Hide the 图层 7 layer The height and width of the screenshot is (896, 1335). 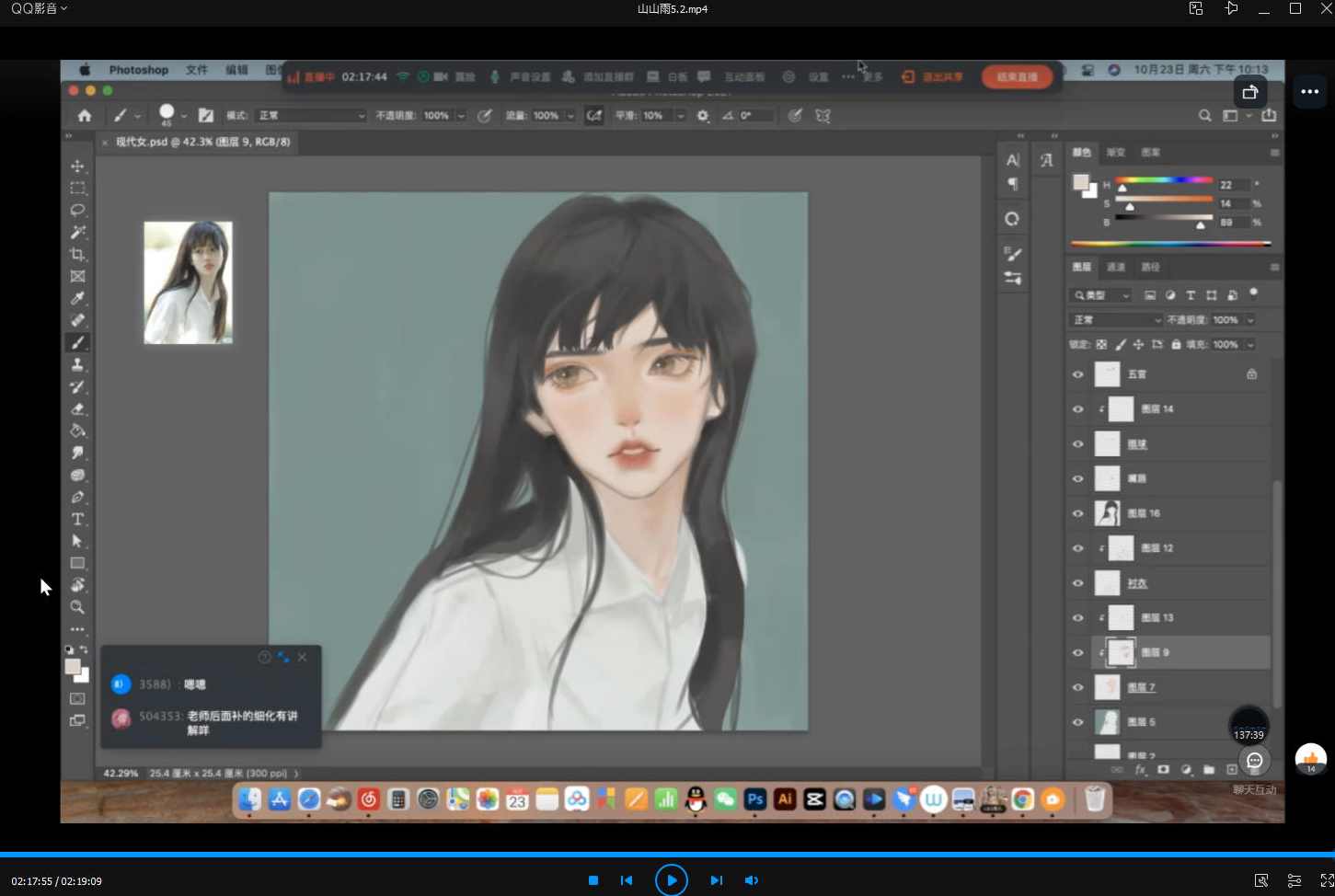(x=1077, y=687)
